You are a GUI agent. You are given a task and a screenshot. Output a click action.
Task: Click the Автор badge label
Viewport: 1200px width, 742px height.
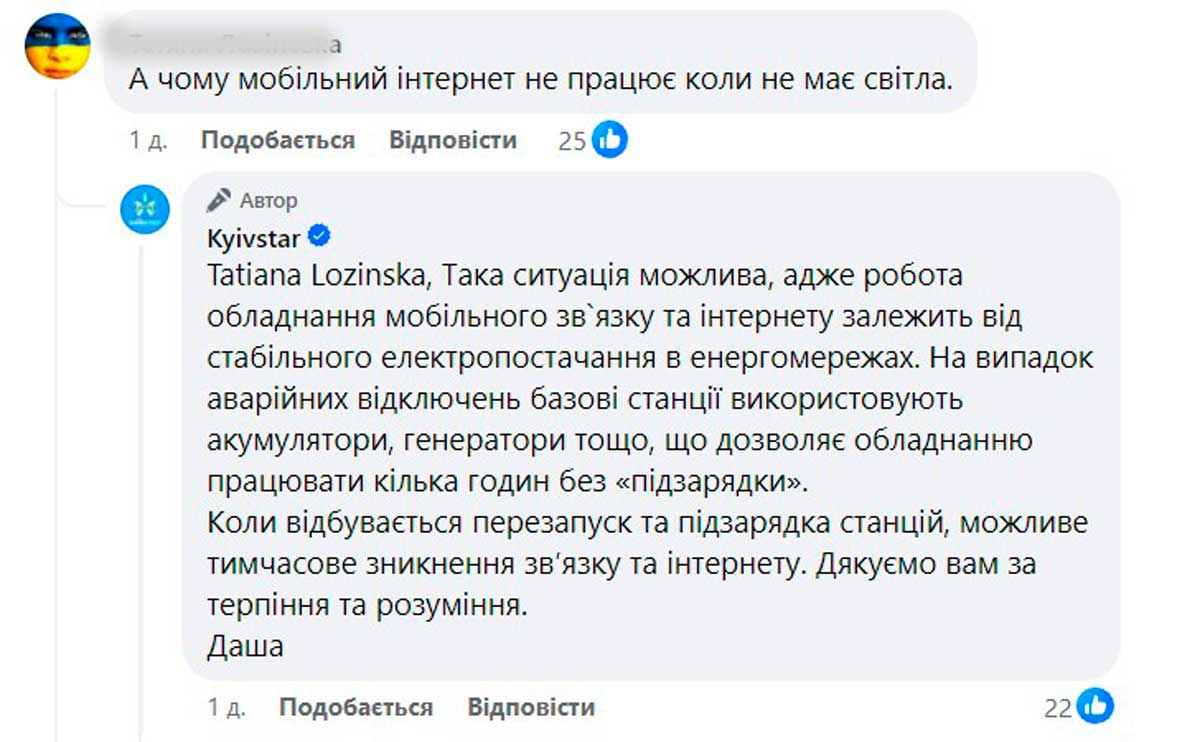point(268,201)
